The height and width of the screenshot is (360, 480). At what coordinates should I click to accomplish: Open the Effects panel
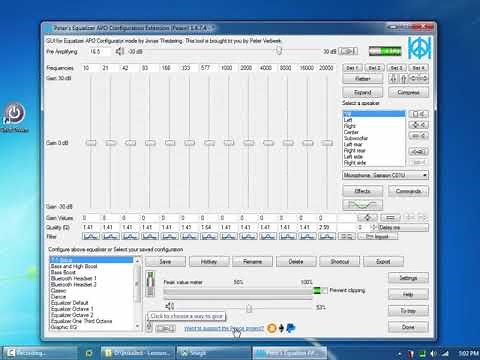tap(363, 191)
